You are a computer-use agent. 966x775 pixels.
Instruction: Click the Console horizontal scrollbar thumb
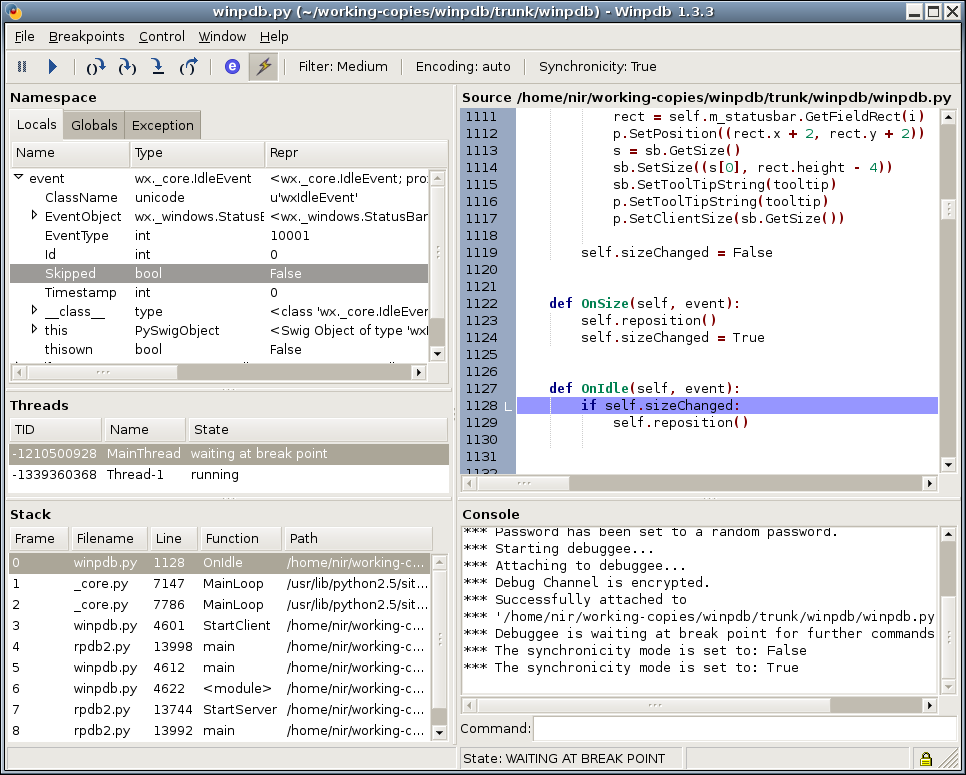click(x=654, y=705)
